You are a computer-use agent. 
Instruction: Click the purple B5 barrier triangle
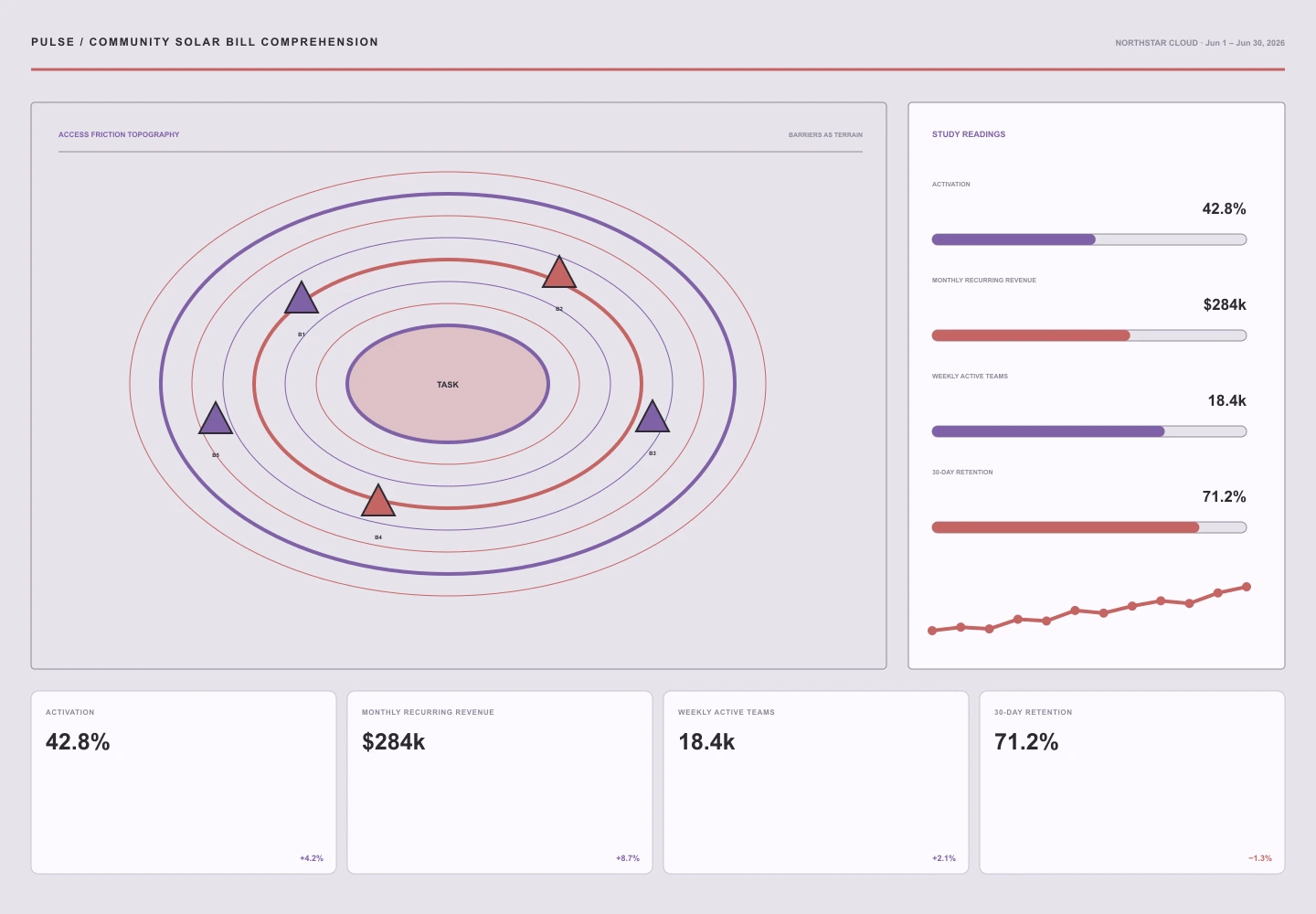click(216, 420)
